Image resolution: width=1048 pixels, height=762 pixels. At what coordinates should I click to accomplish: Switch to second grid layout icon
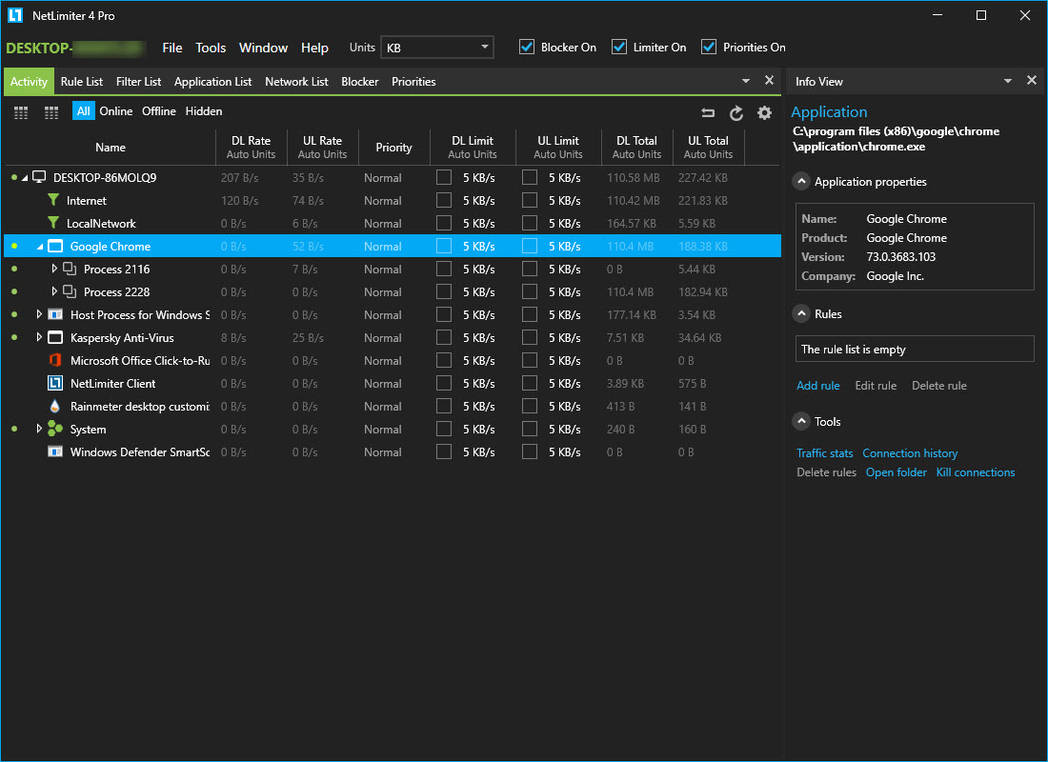coord(51,112)
